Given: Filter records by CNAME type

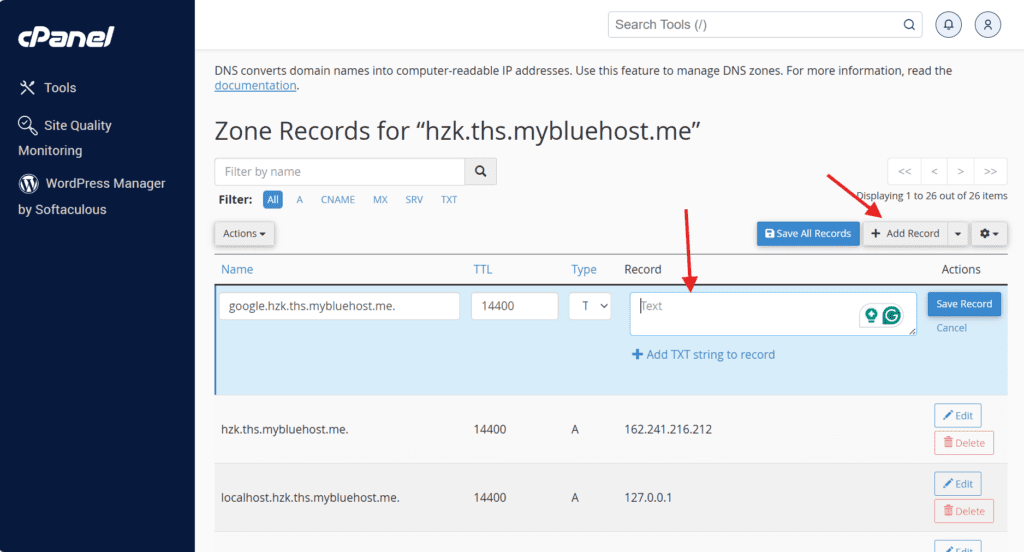Looking at the screenshot, I should [x=338, y=200].
